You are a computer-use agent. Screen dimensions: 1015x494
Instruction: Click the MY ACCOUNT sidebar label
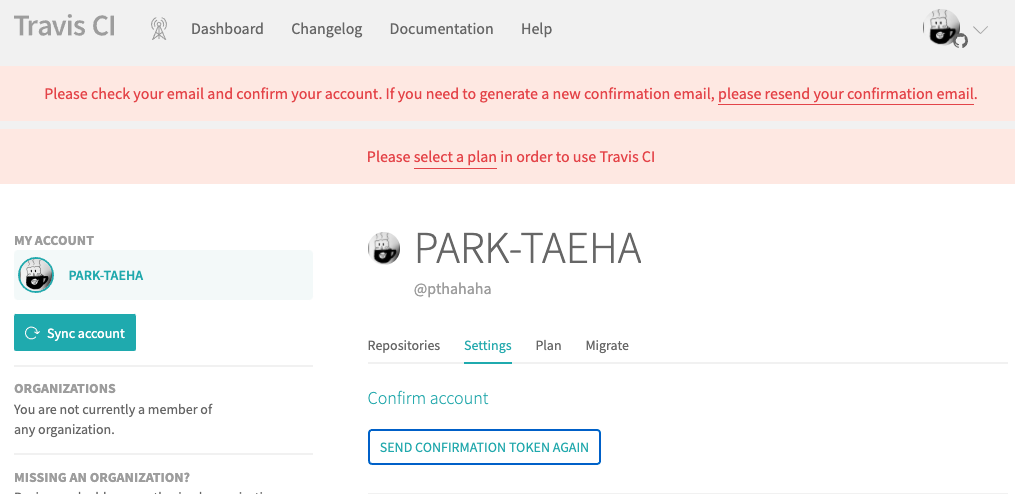click(x=54, y=240)
